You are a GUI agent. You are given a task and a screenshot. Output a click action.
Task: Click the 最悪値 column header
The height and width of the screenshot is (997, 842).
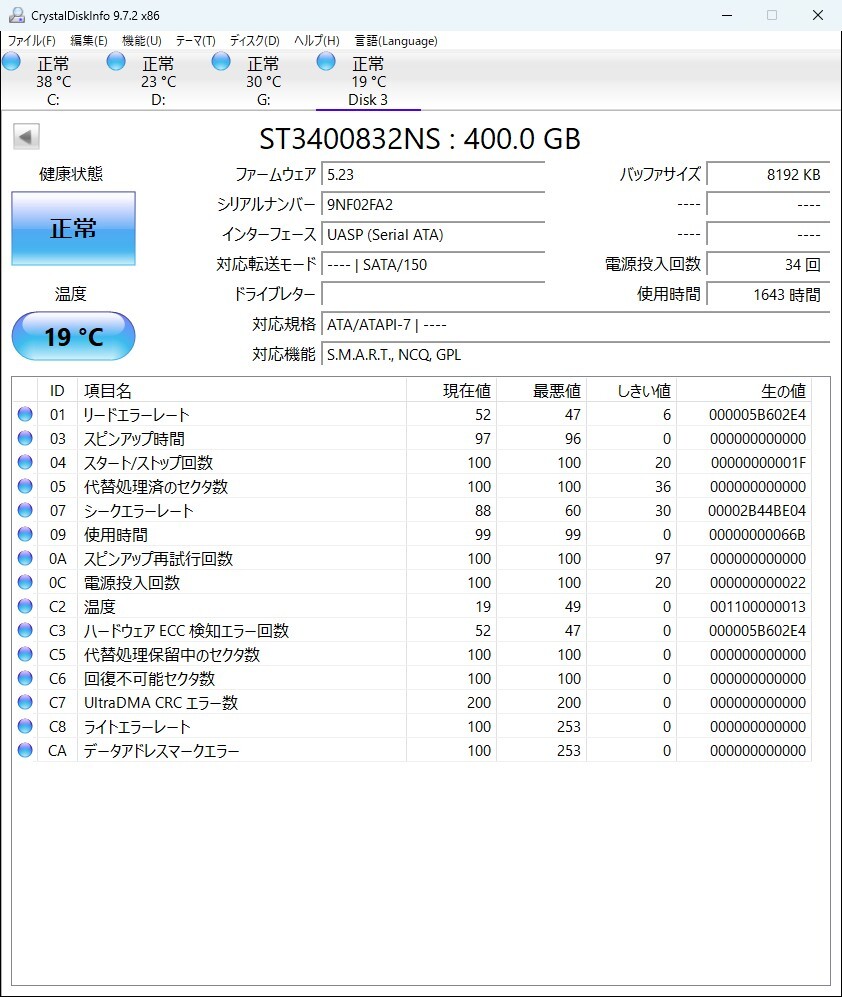pyautogui.click(x=541, y=390)
